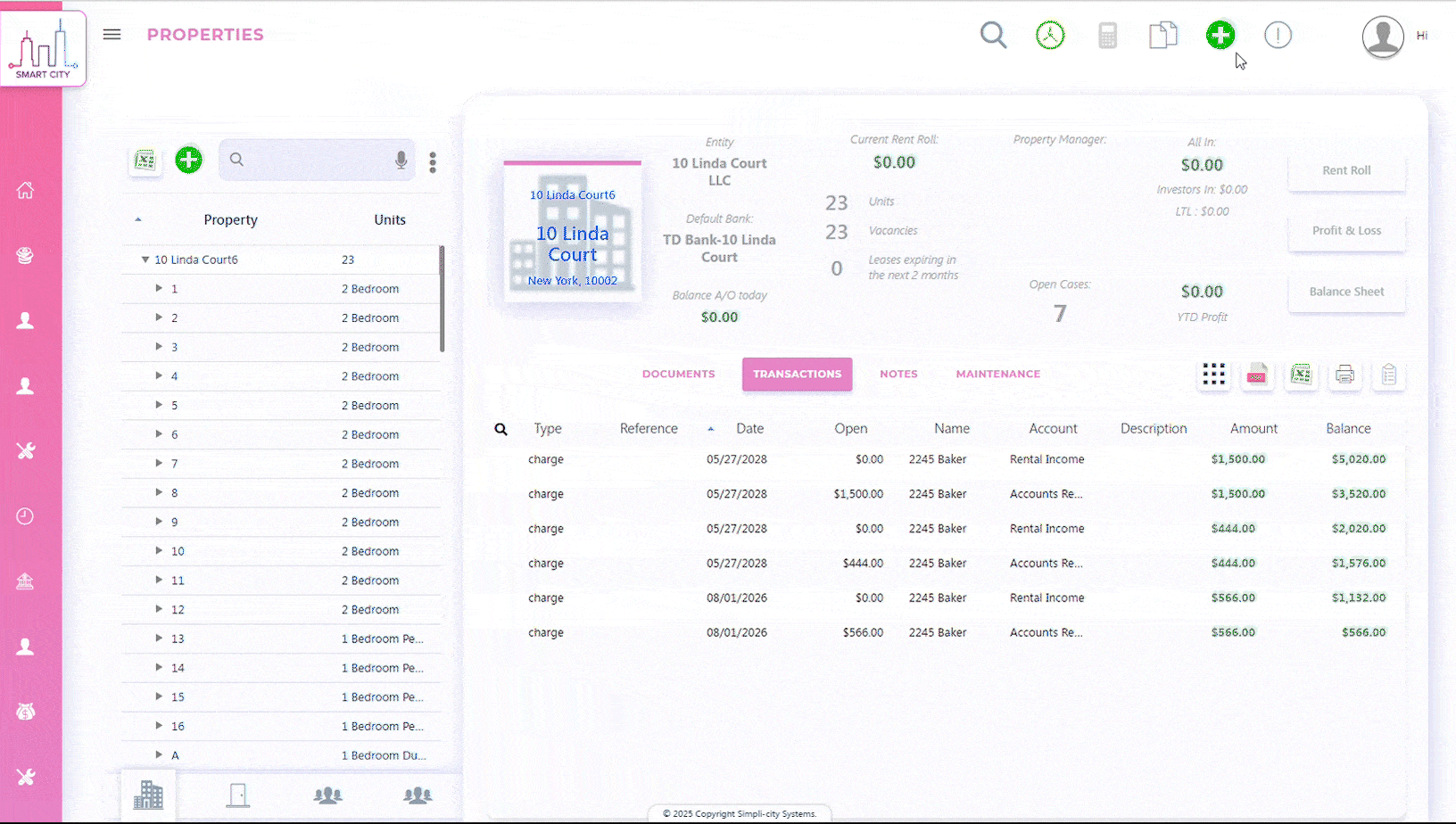Select the TRANSACTIONS tab
1456x824 pixels.
click(797, 375)
